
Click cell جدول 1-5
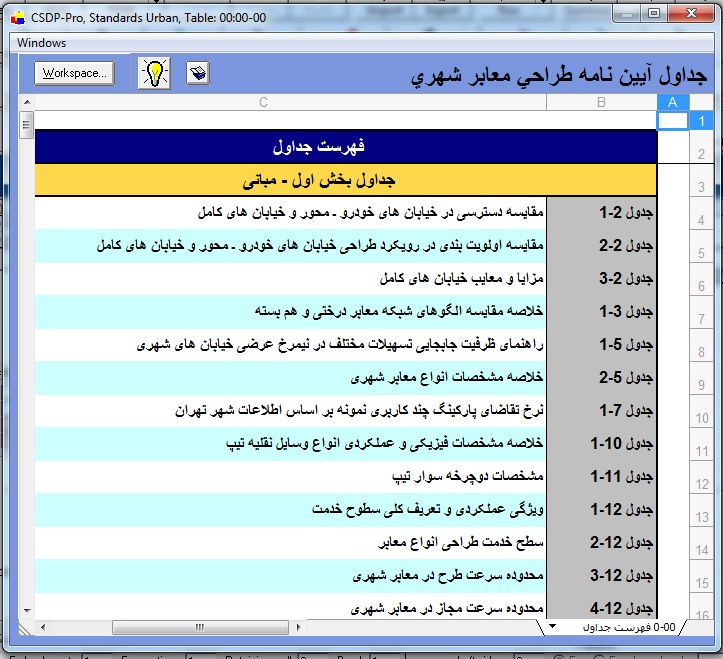[602, 344]
